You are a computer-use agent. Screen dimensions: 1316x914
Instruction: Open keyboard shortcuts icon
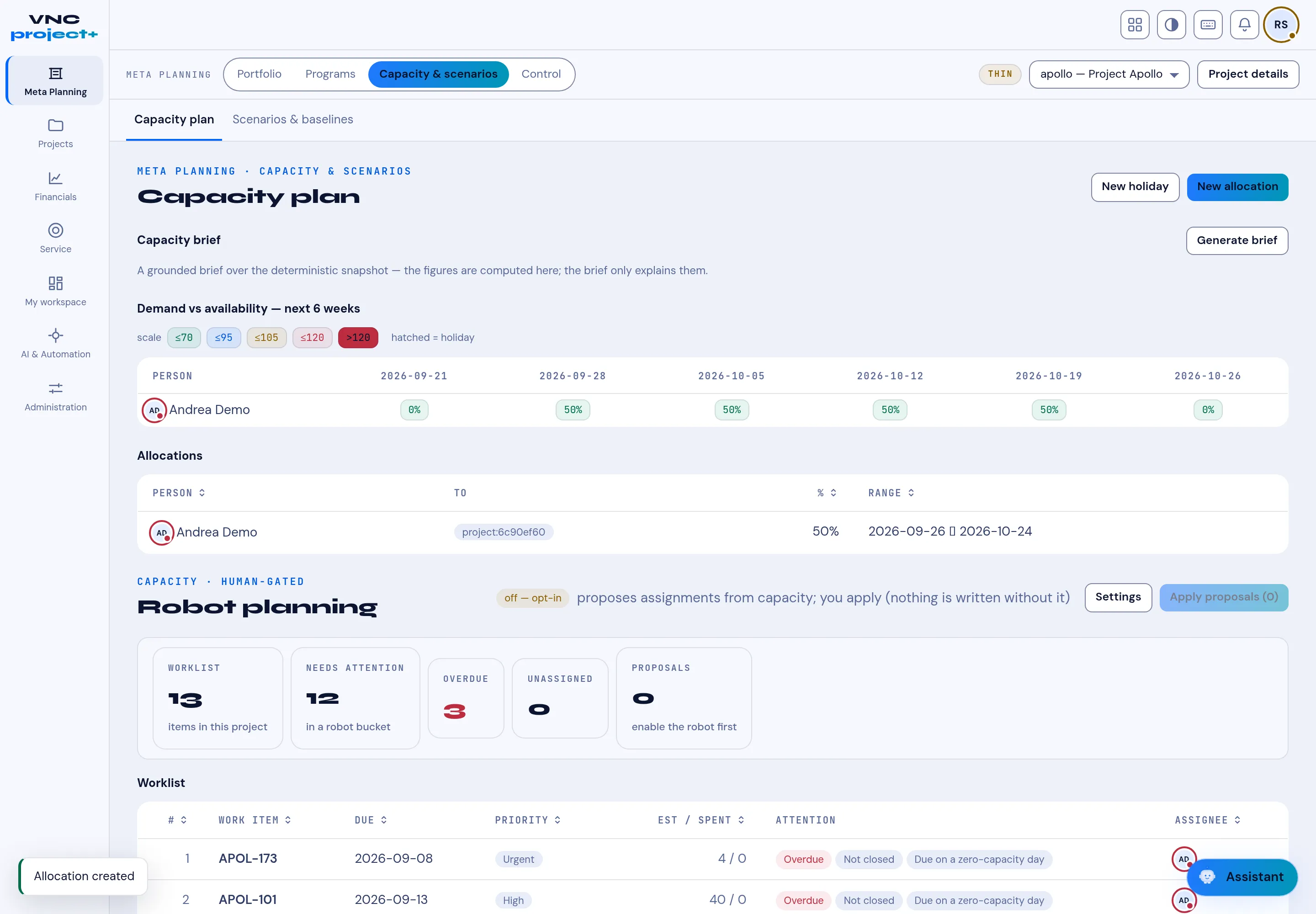click(1208, 25)
